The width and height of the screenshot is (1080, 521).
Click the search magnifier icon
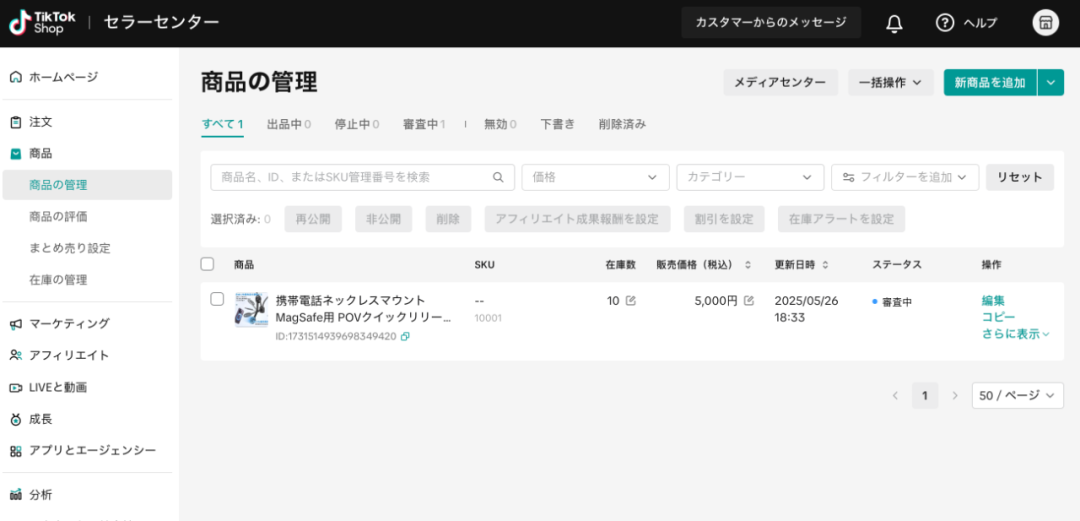point(498,177)
